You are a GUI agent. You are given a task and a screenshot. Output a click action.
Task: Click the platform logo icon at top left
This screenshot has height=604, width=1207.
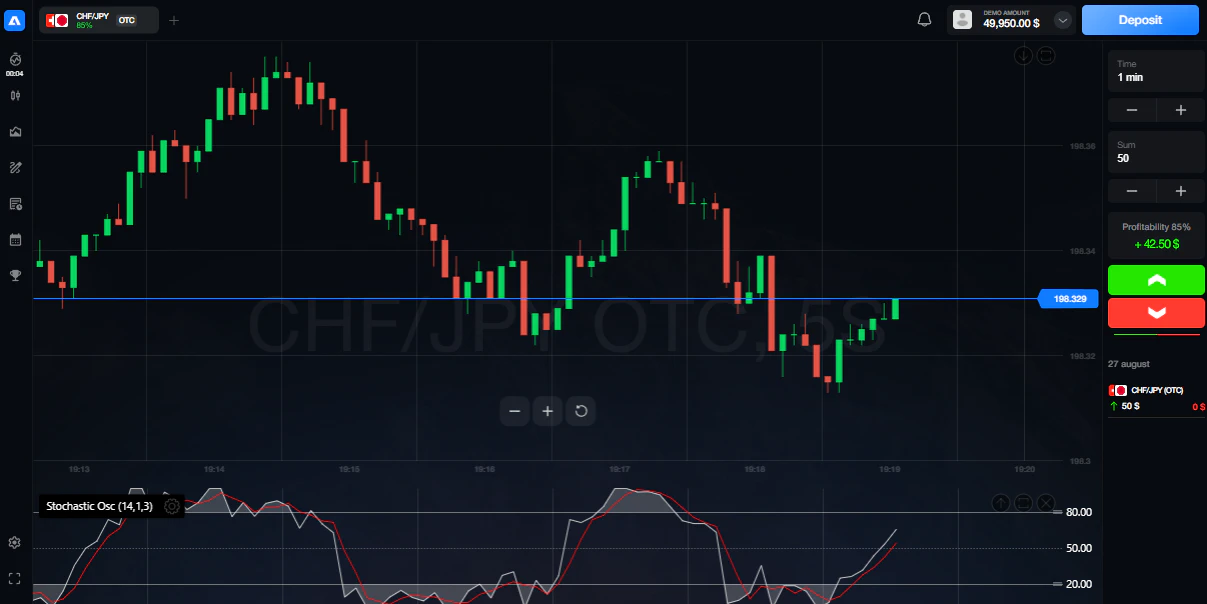click(x=15, y=20)
